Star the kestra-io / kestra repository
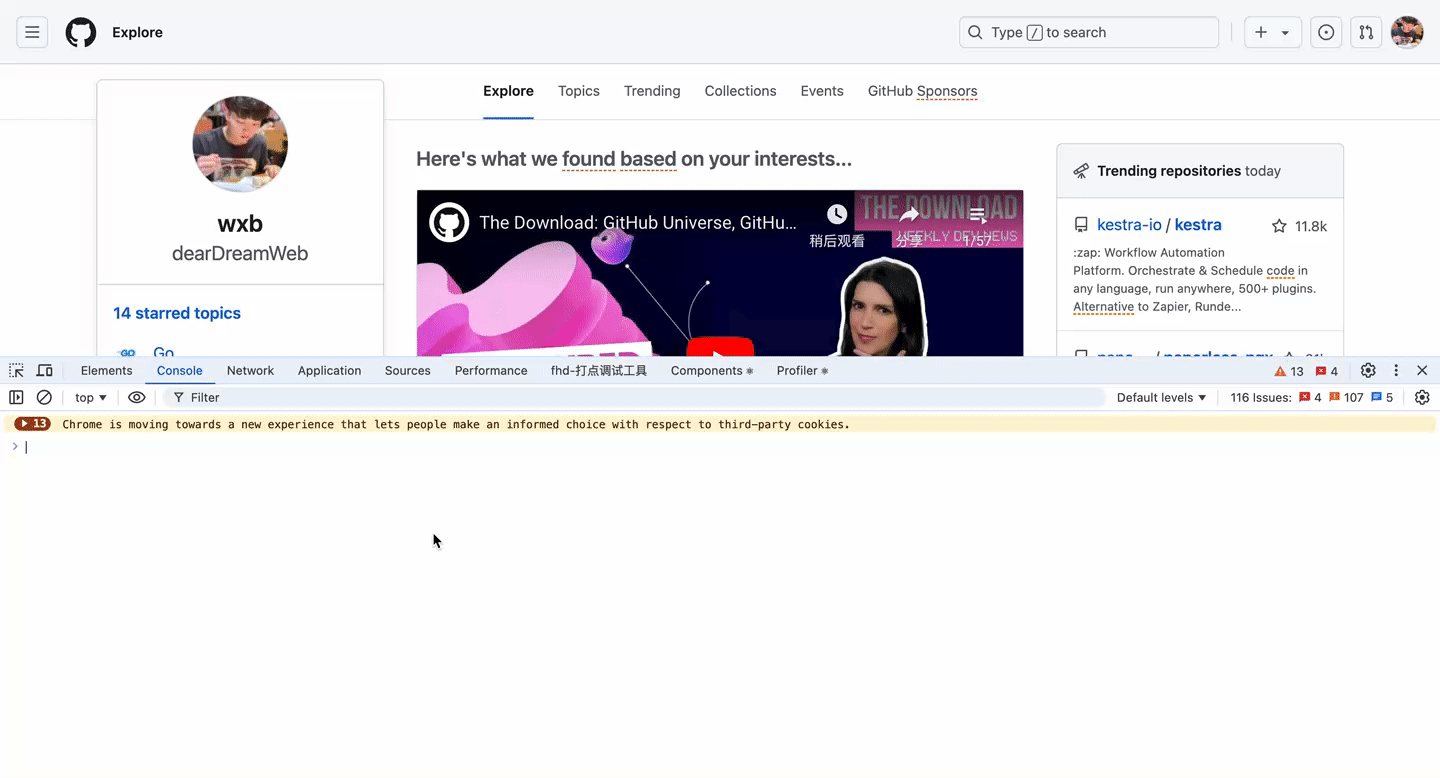The width and height of the screenshot is (1440, 778). [x=1279, y=226]
